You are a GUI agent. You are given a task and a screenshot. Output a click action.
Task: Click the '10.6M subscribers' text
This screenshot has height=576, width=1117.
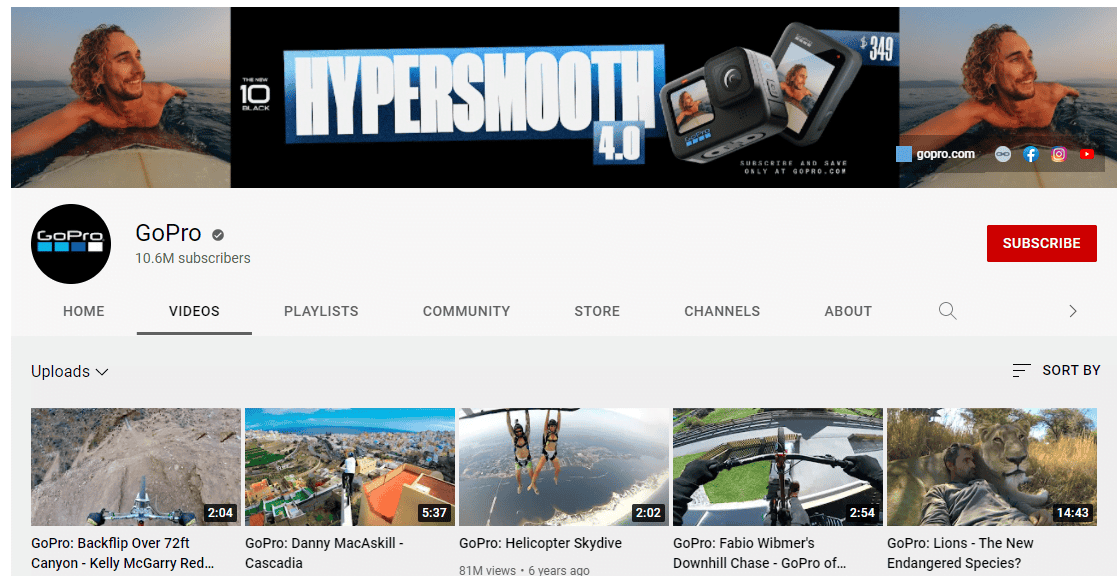click(193, 258)
